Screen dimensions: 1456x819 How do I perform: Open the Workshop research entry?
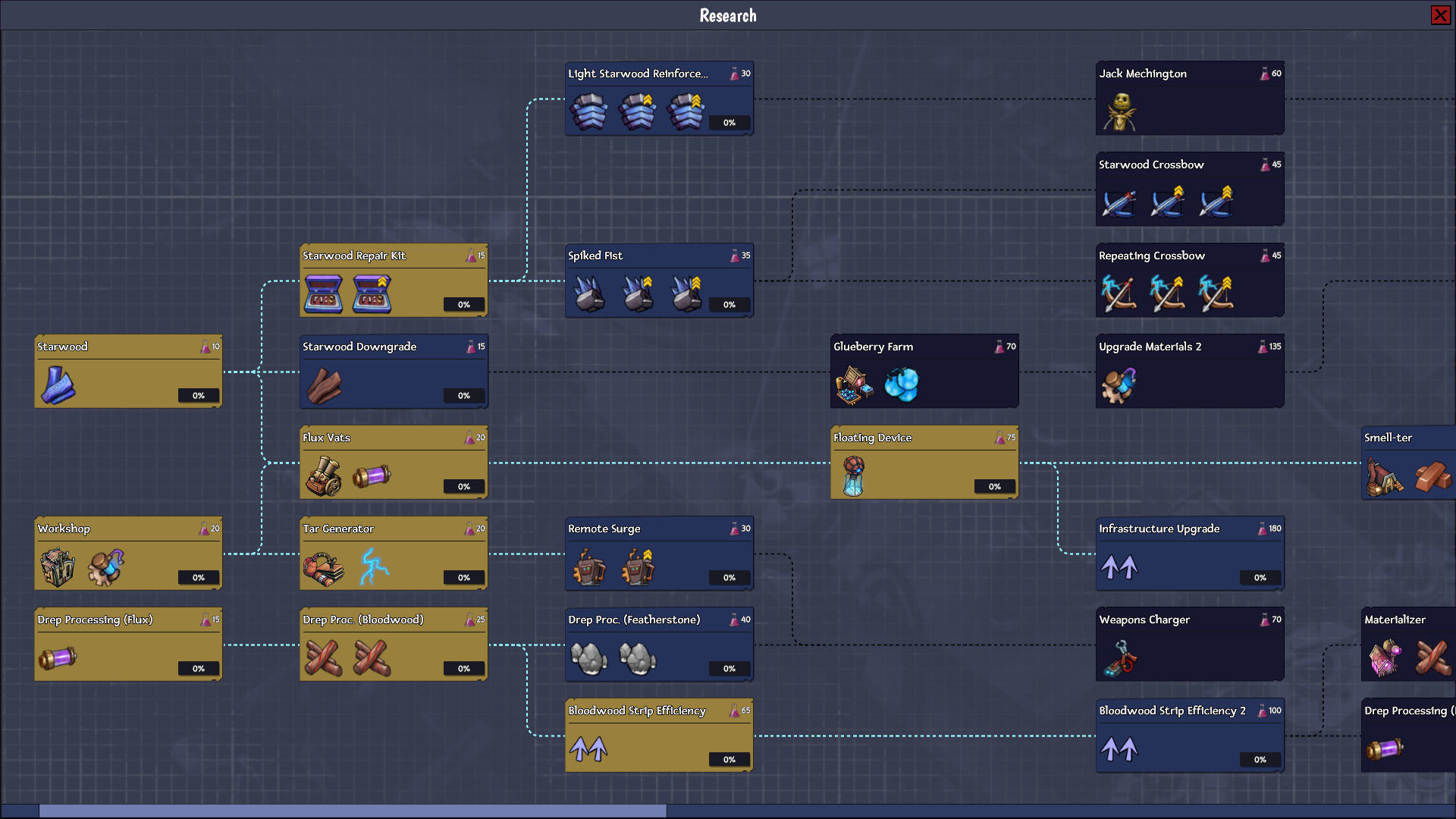click(x=127, y=553)
